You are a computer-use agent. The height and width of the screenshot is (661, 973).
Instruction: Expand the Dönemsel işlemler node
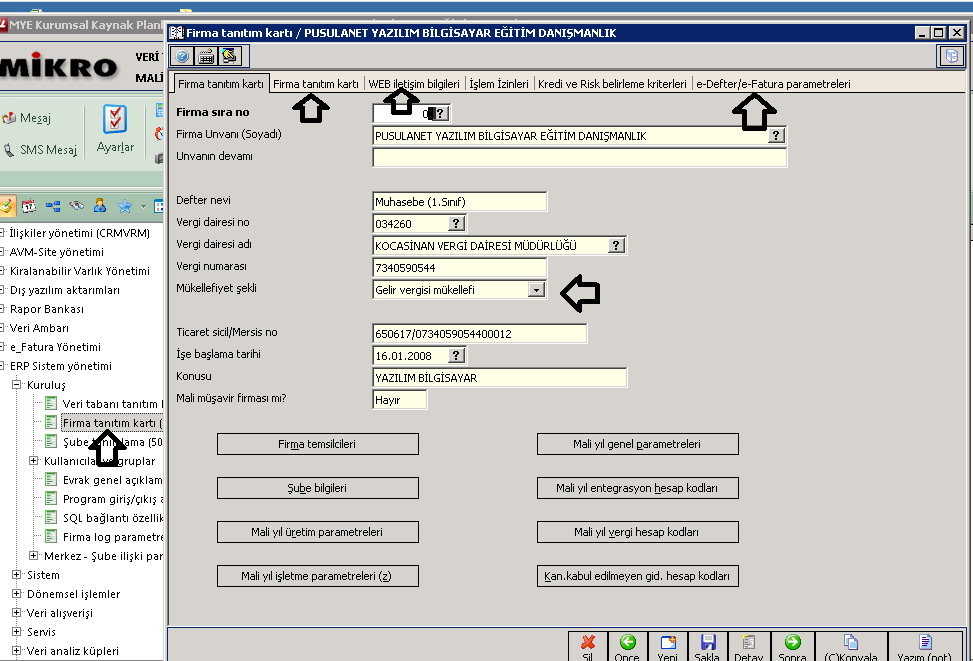click(x=17, y=593)
